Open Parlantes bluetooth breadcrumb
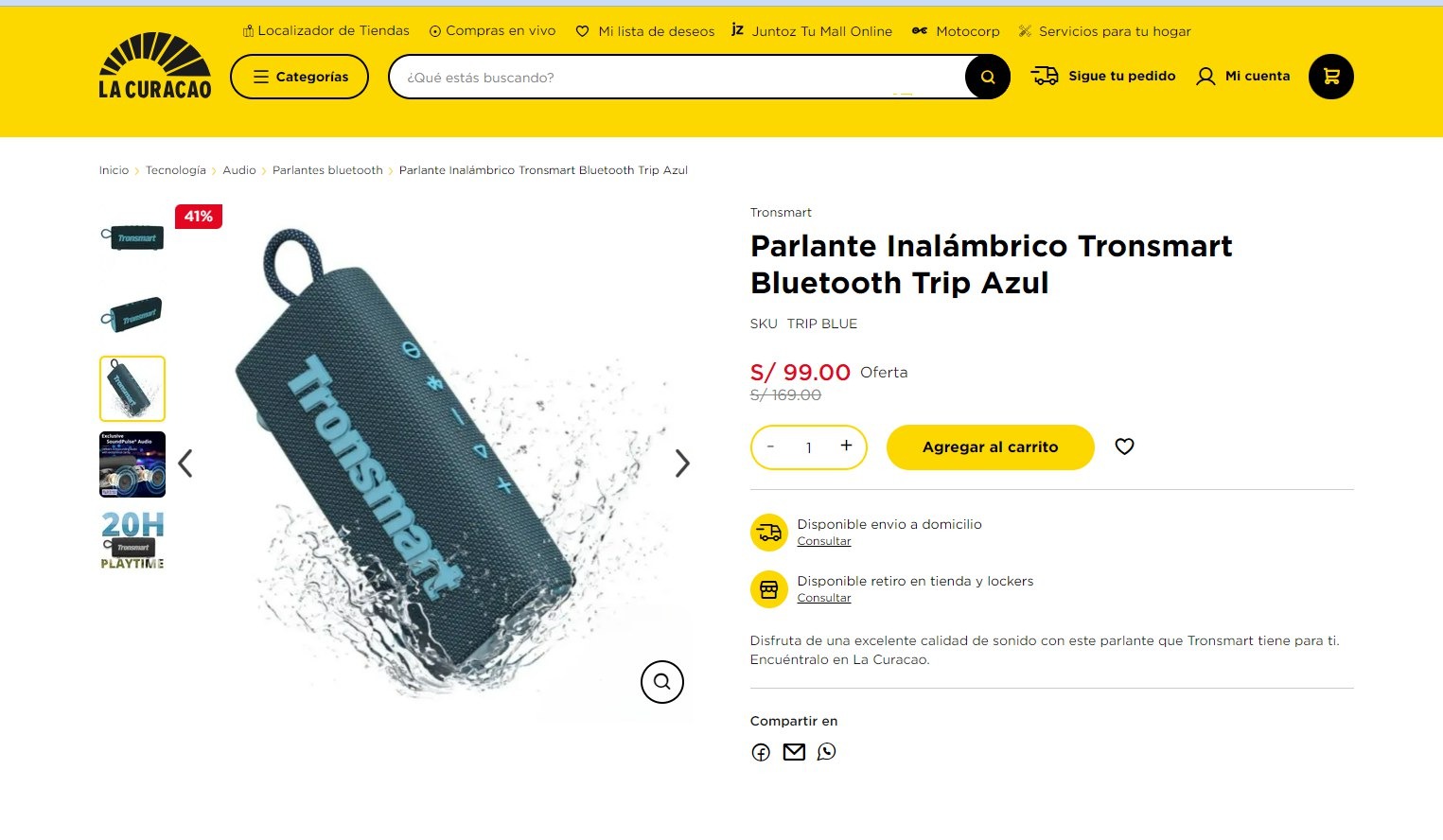Screen dimensions: 1443x840 pos(327,170)
